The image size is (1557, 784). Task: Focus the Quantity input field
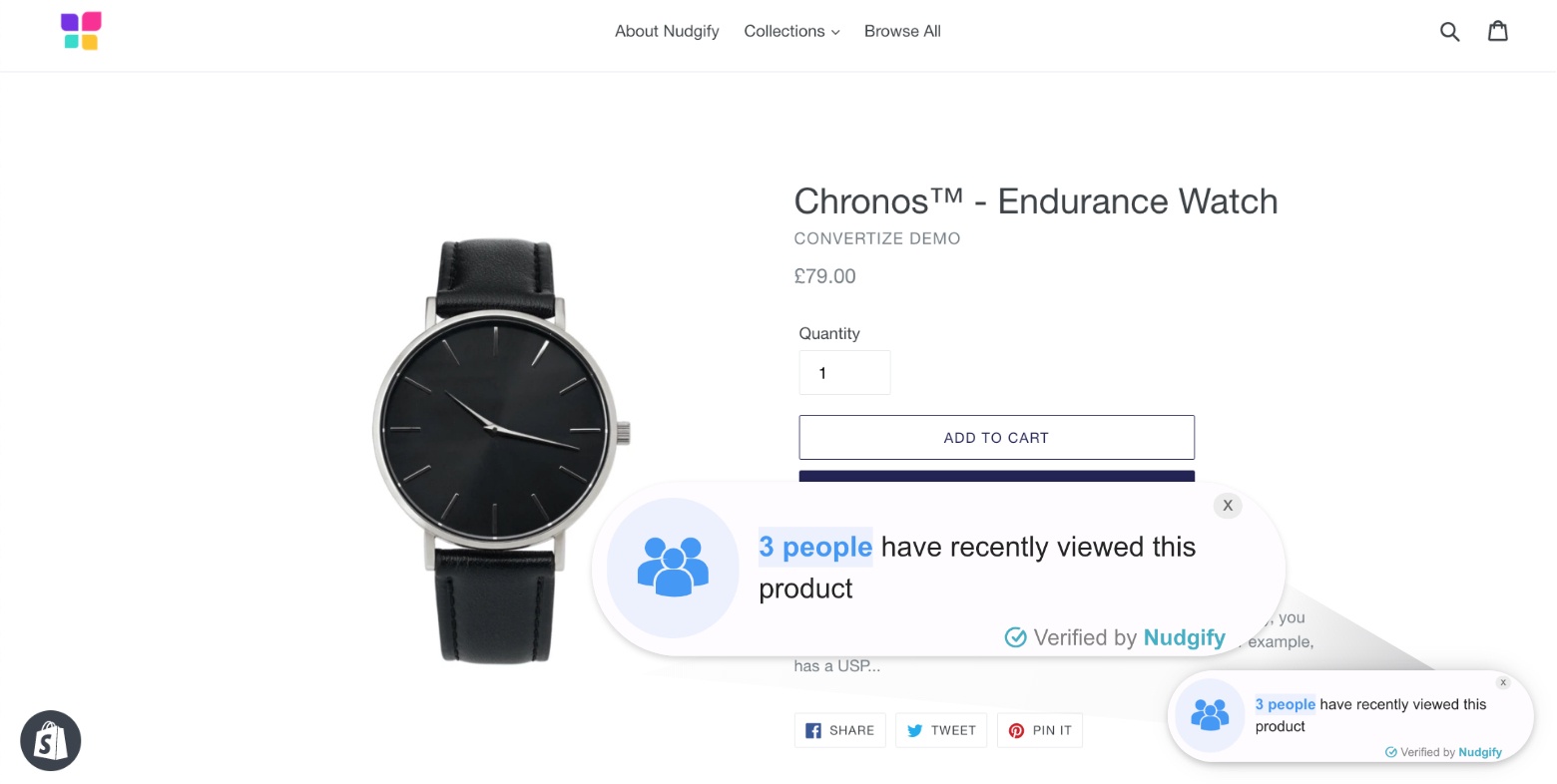click(844, 373)
